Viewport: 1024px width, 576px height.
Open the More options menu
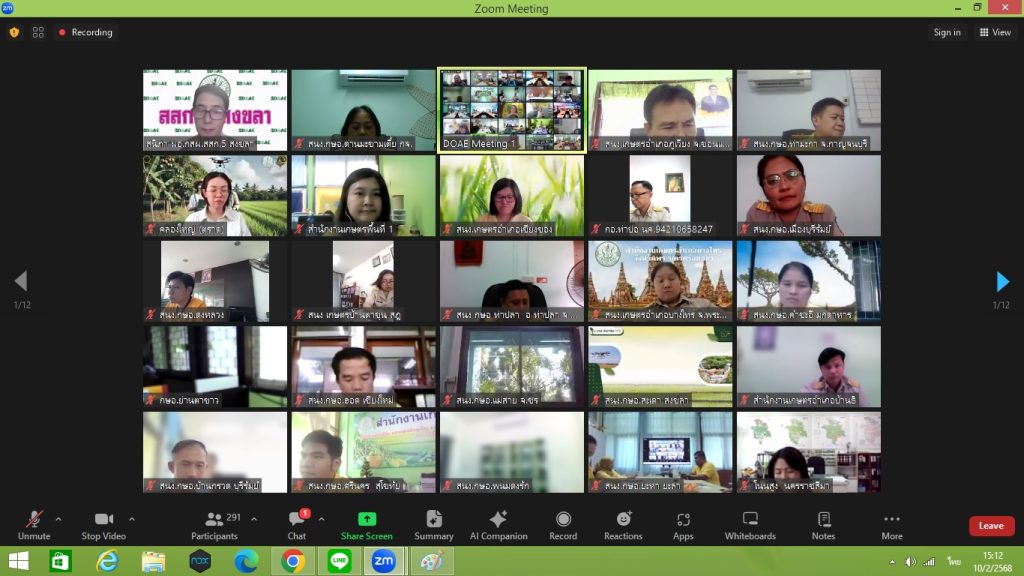coord(892,526)
